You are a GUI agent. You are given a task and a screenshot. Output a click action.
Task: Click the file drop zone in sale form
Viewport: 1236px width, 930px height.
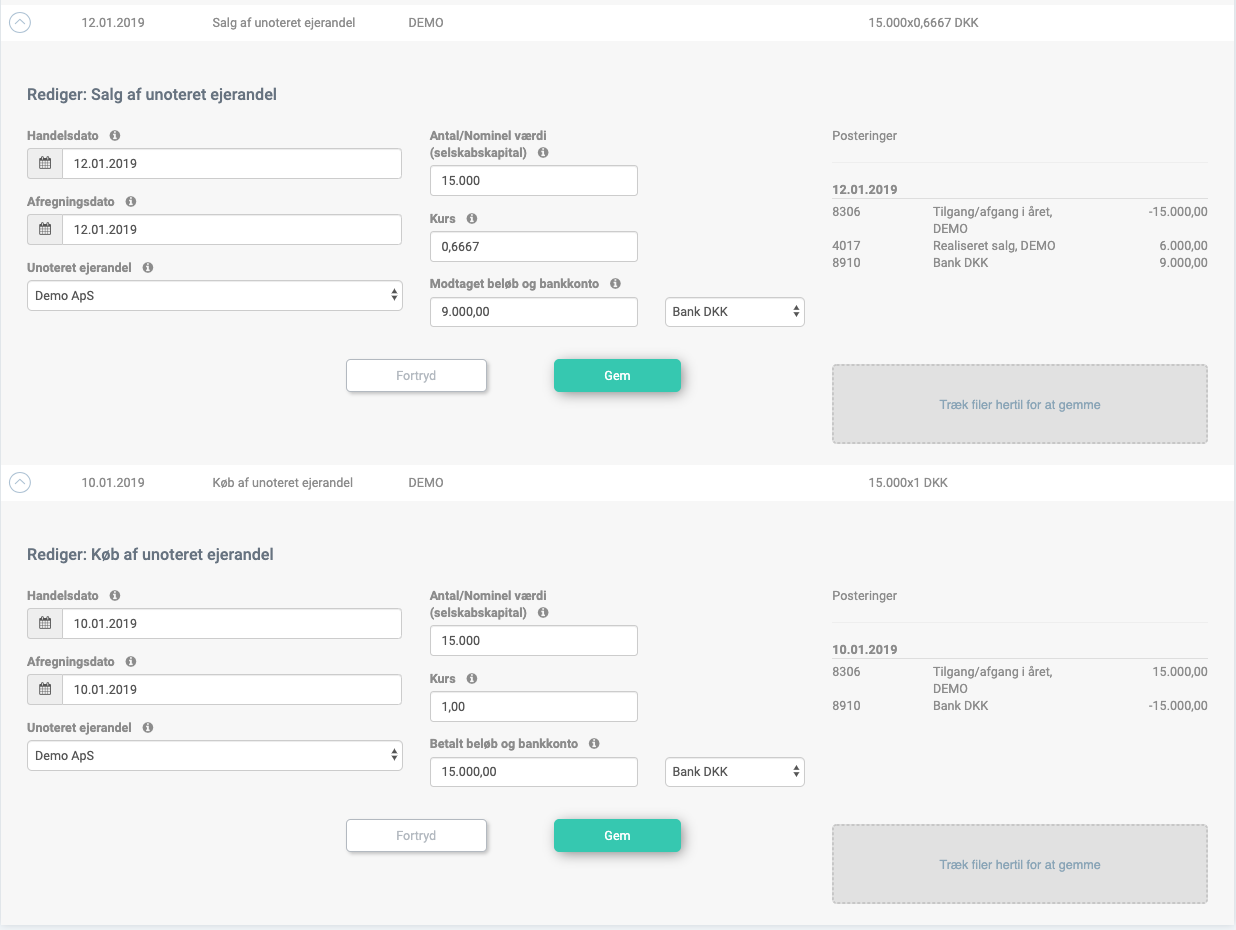coord(1019,404)
